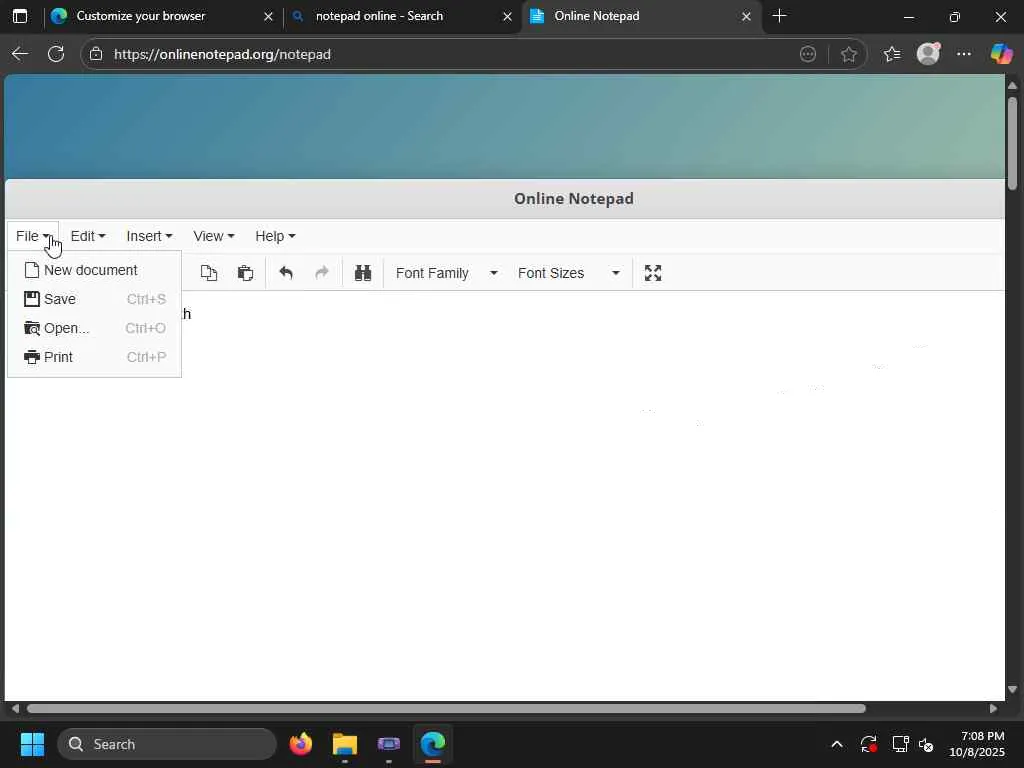The height and width of the screenshot is (768, 1024).
Task: Open the Font Family dropdown
Action: (x=446, y=273)
